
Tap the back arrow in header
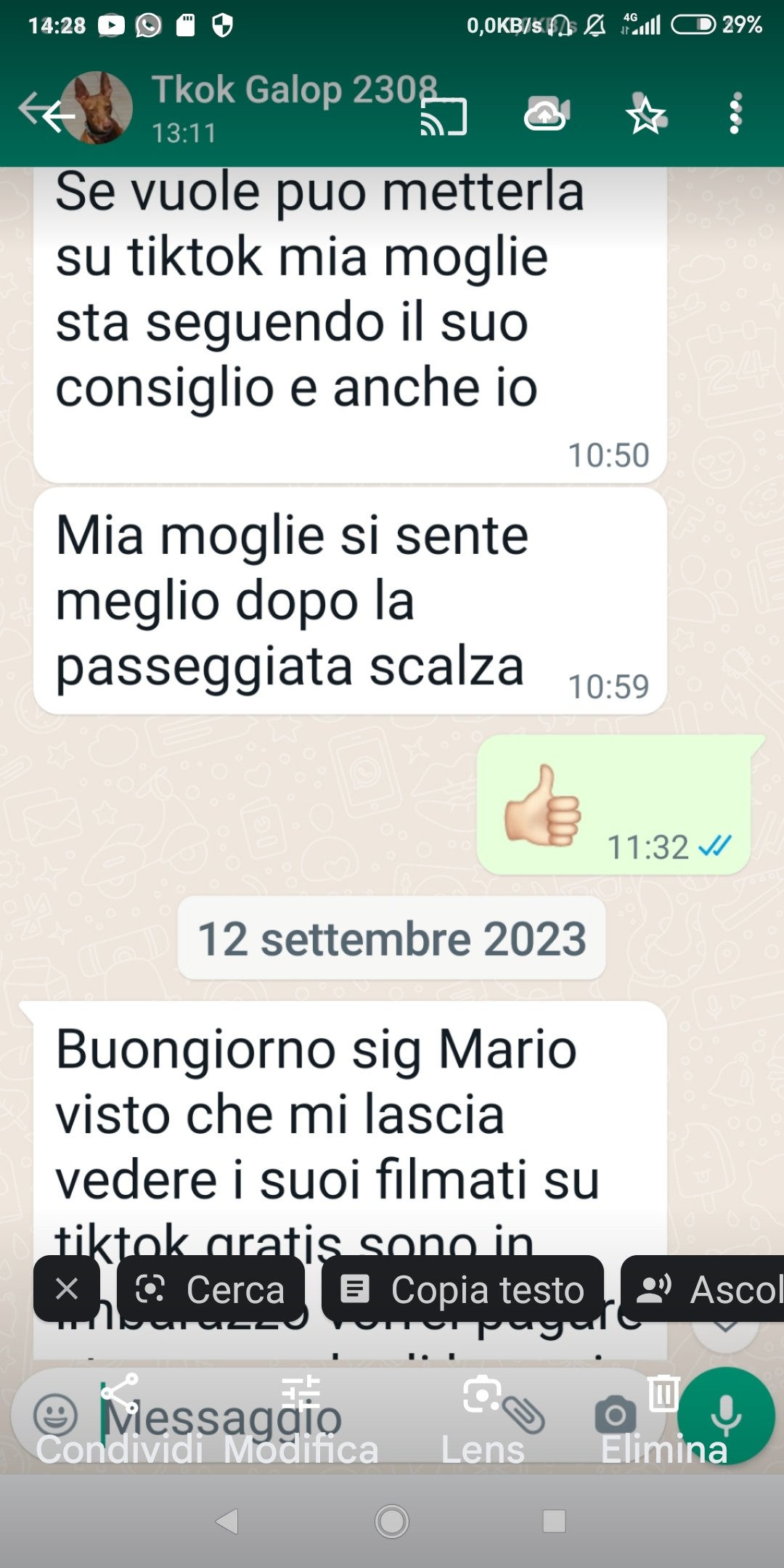point(48,114)
